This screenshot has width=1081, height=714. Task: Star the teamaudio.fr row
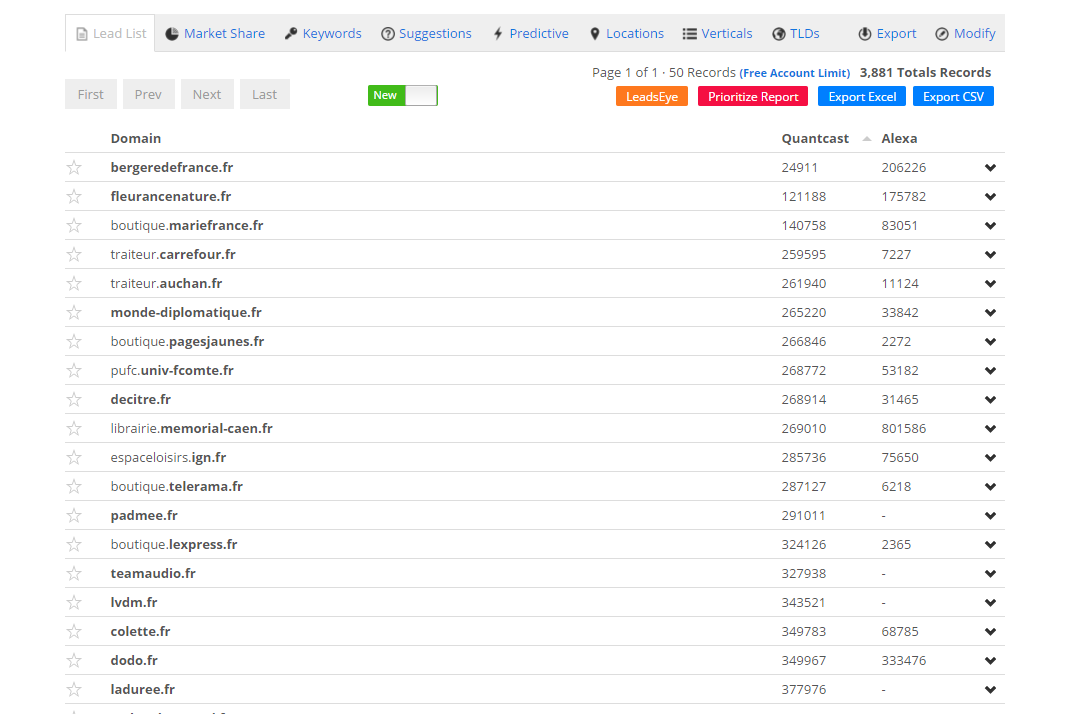(74, 573)
